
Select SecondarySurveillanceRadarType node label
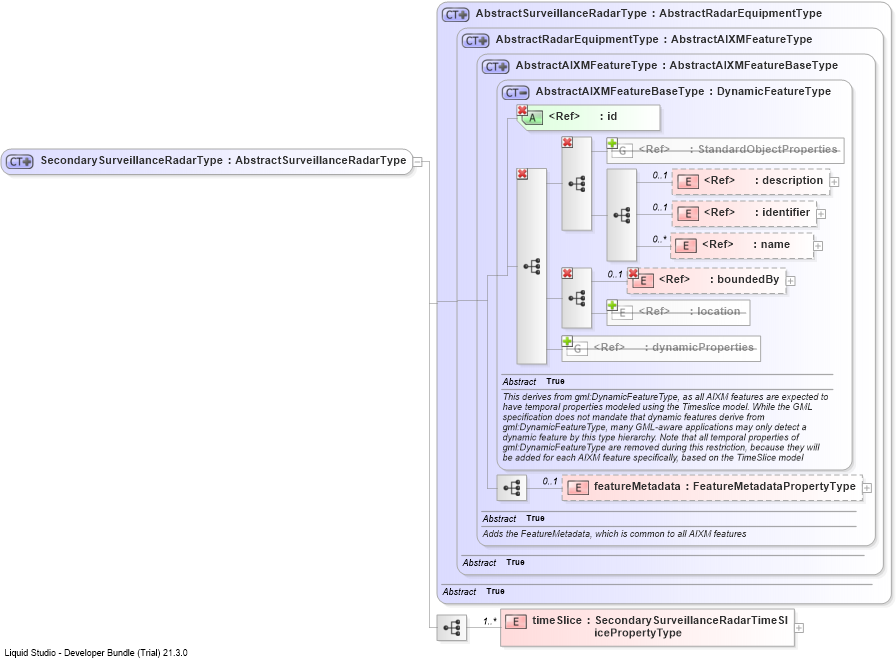(223, 161)
